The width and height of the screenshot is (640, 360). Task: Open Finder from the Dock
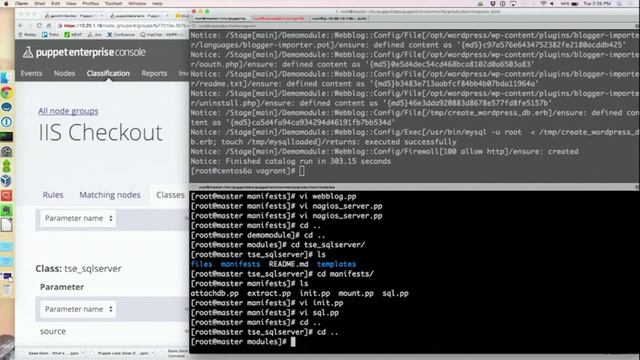(x=6, y=78)
